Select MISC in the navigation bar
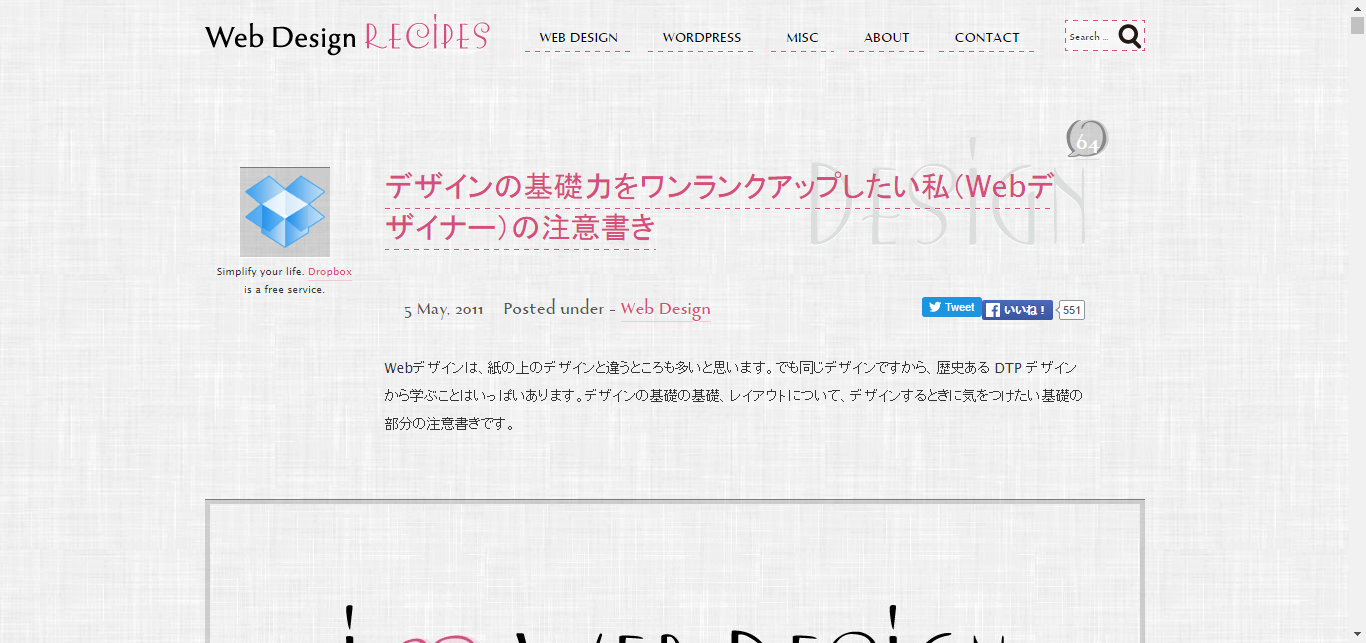 tap(802, 38)
